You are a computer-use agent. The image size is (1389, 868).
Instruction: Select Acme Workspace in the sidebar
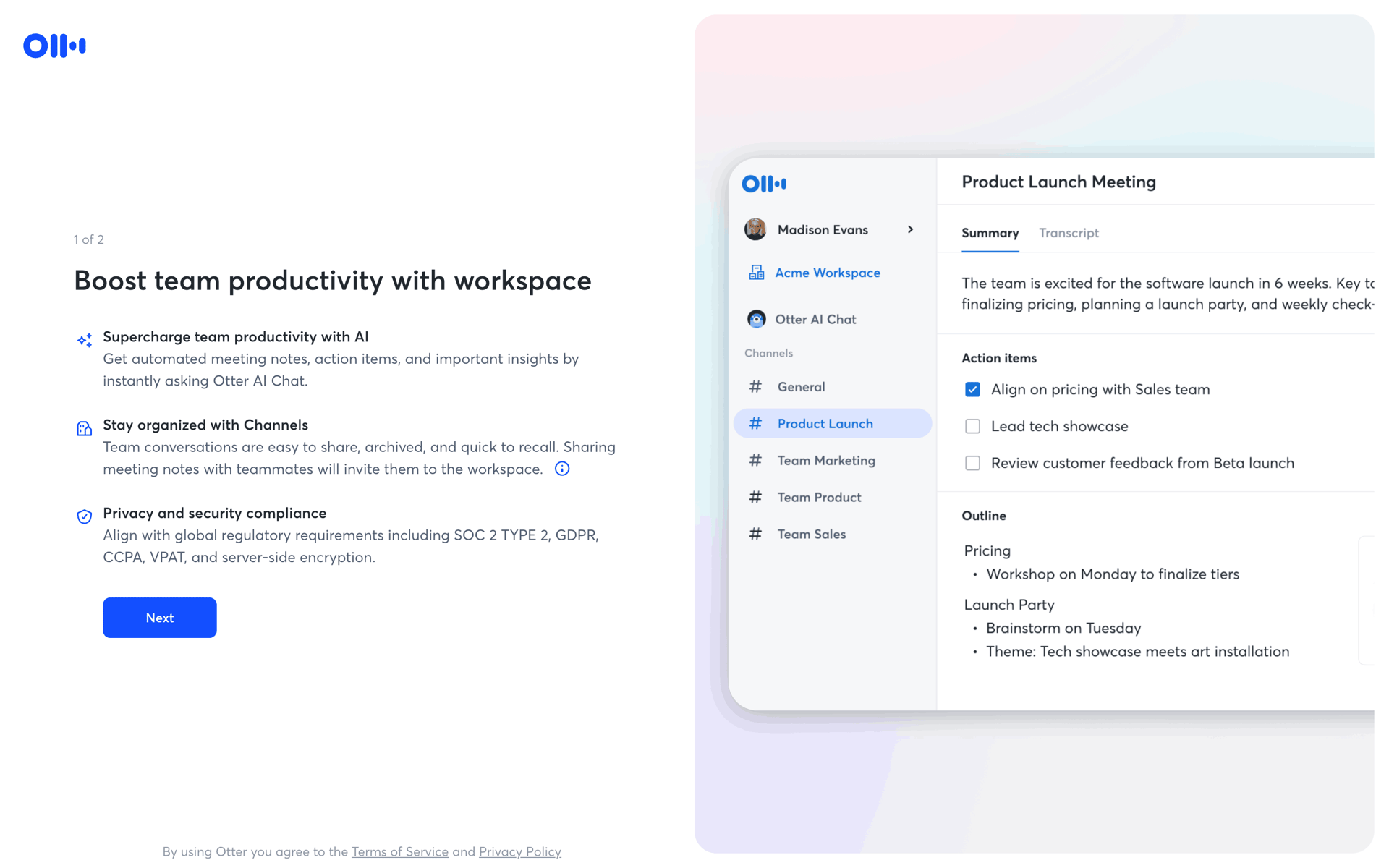coord(828,273)
